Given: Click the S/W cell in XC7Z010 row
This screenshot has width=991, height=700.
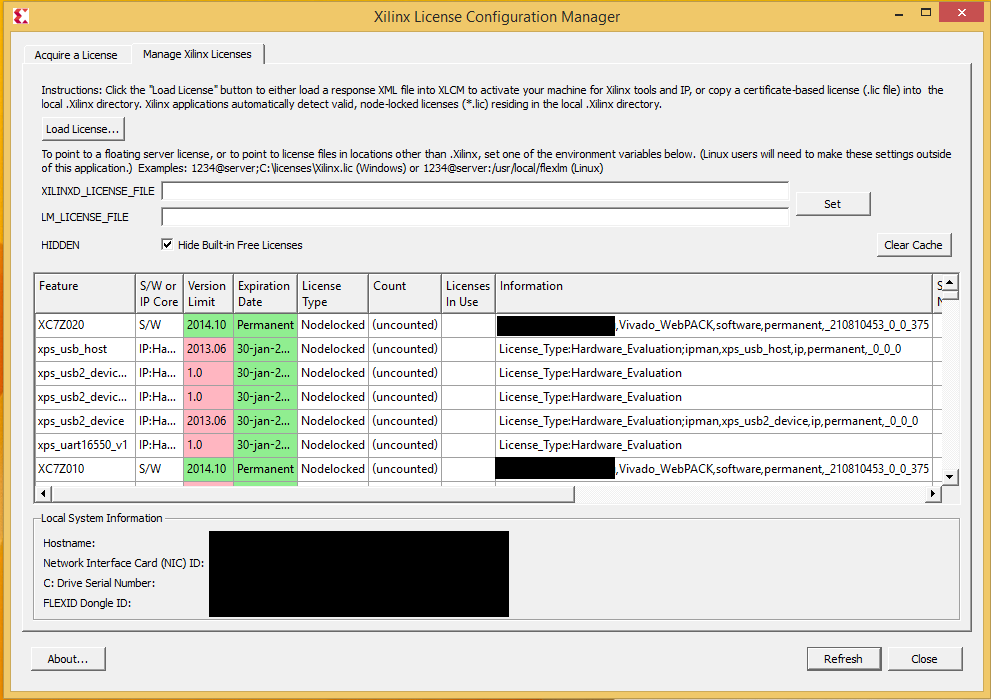Looking at the screenshot, I should click(x=159, y=469).
